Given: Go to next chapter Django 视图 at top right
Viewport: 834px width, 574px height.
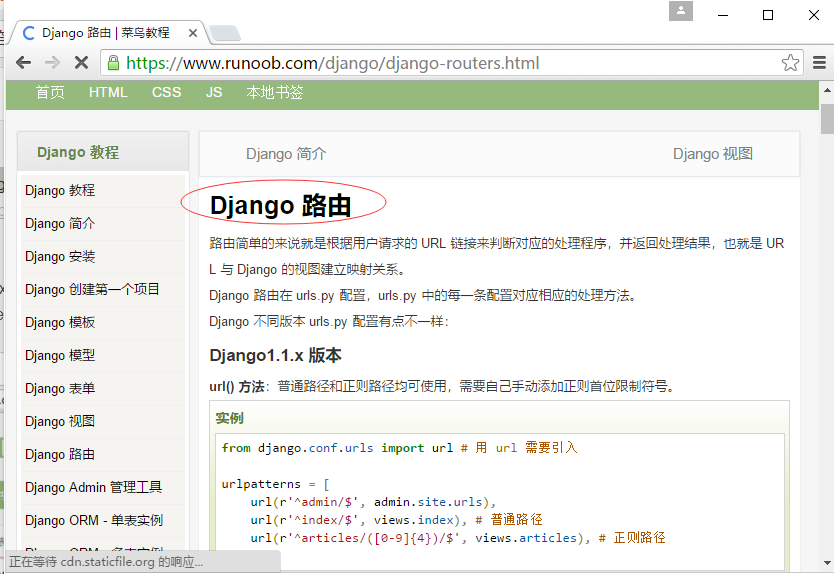Looking at the screenshot, I should (x=713, y=154).
